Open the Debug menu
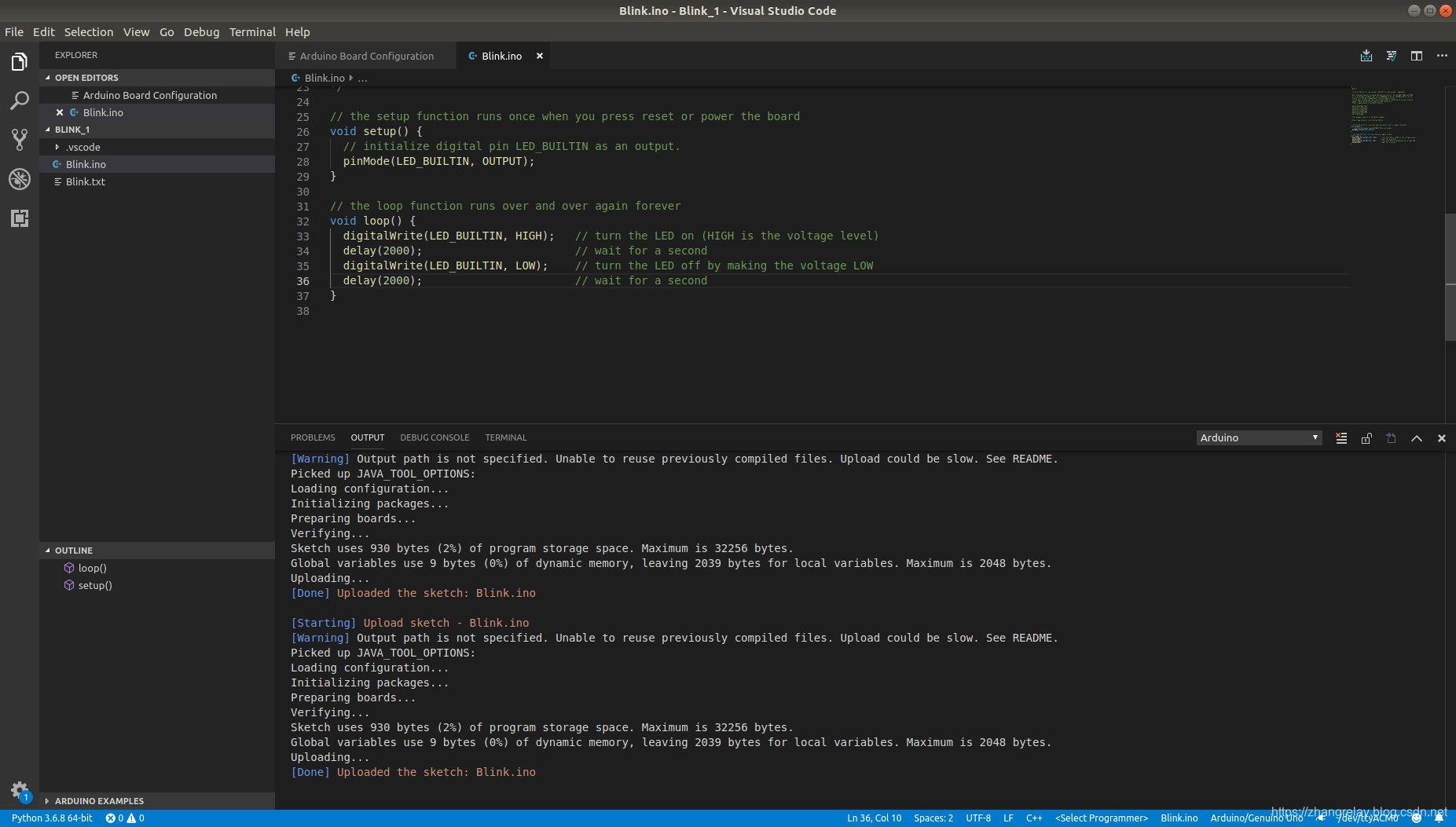 tap(202, 32)
